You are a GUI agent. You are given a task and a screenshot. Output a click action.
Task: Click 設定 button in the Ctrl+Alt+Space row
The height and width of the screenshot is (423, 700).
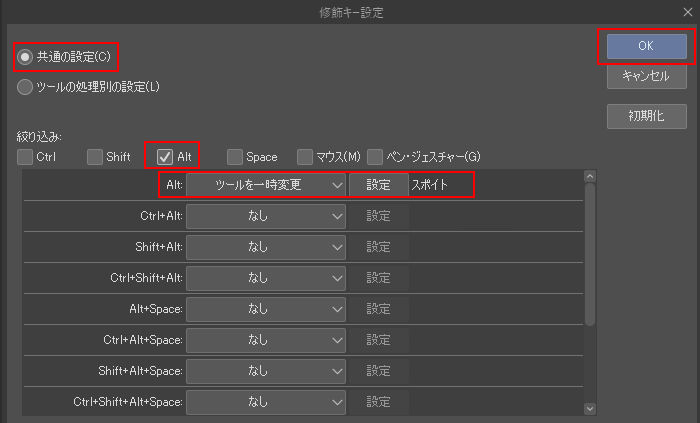click(x=379, y=340)
